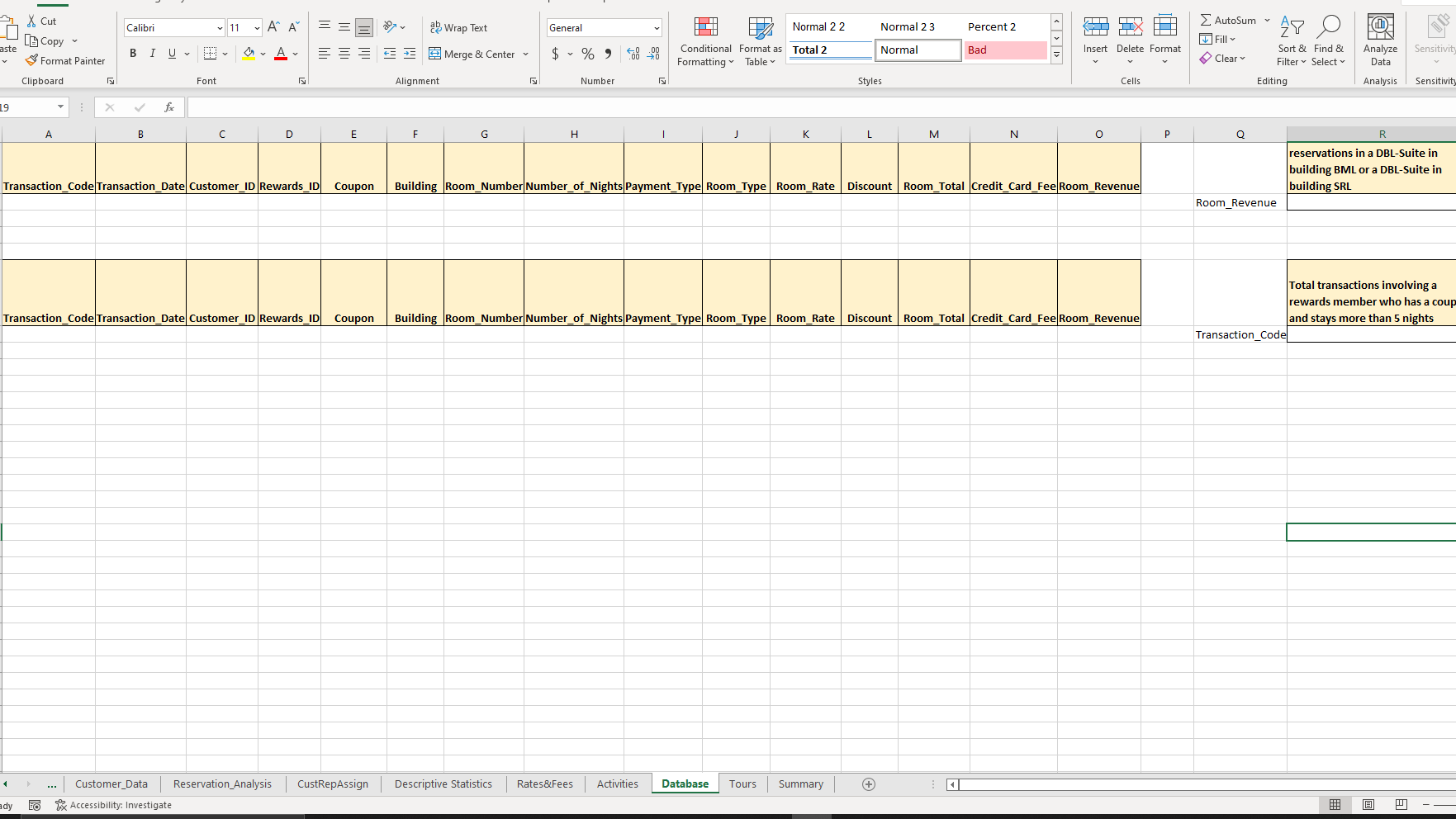
Task: Switch to Page Layout view
Action: click(x=1368, y=805)
